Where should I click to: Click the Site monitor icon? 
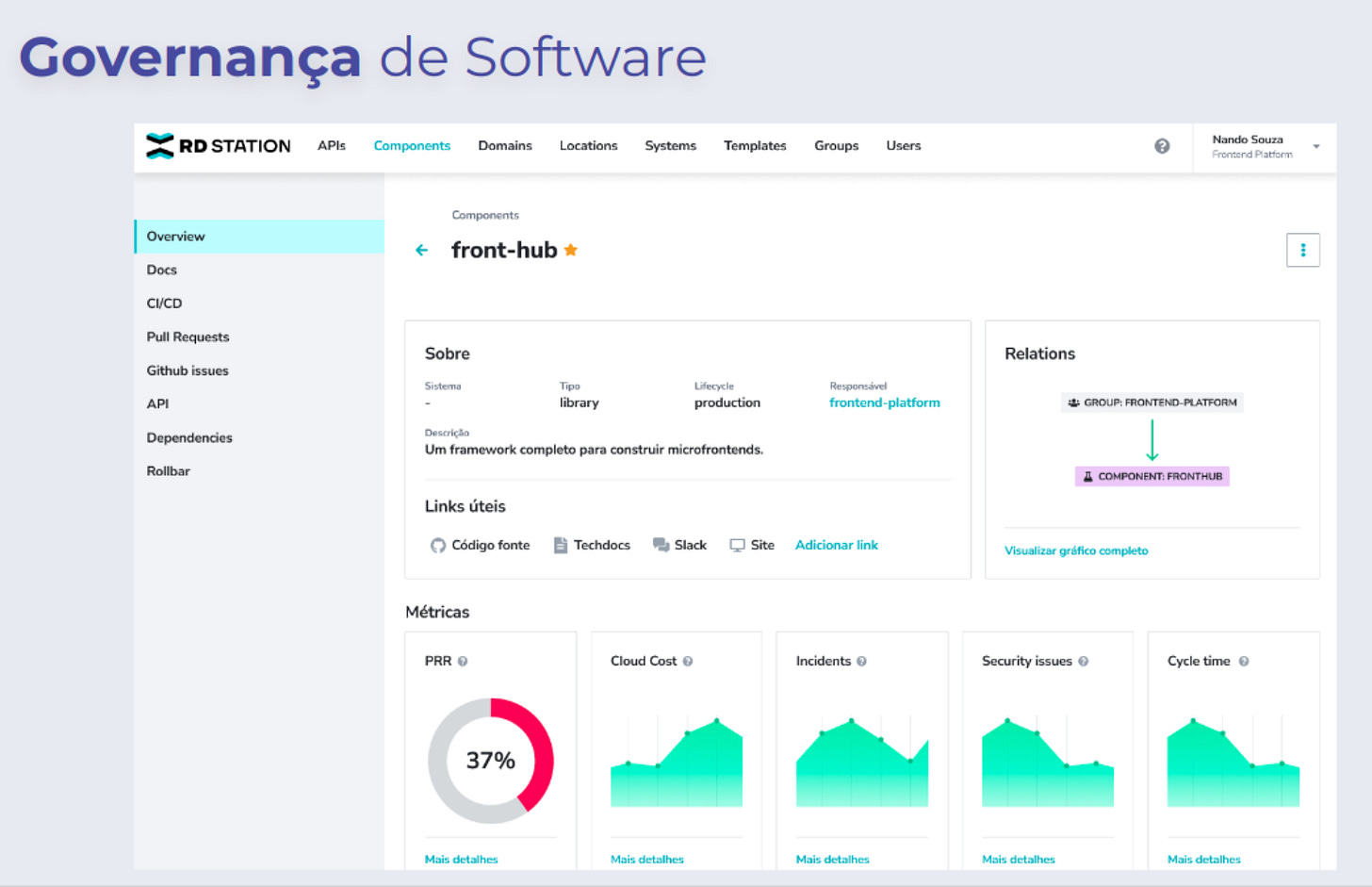737,545
